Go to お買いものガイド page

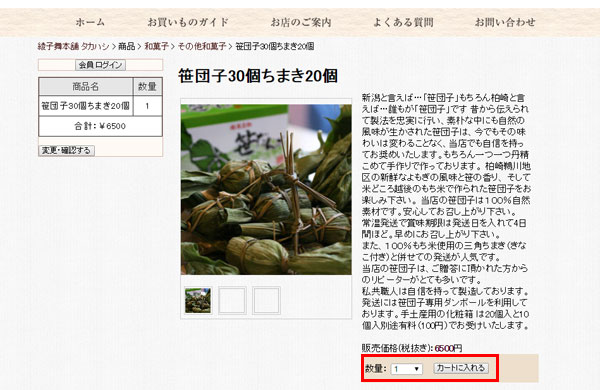click(188, 22)
